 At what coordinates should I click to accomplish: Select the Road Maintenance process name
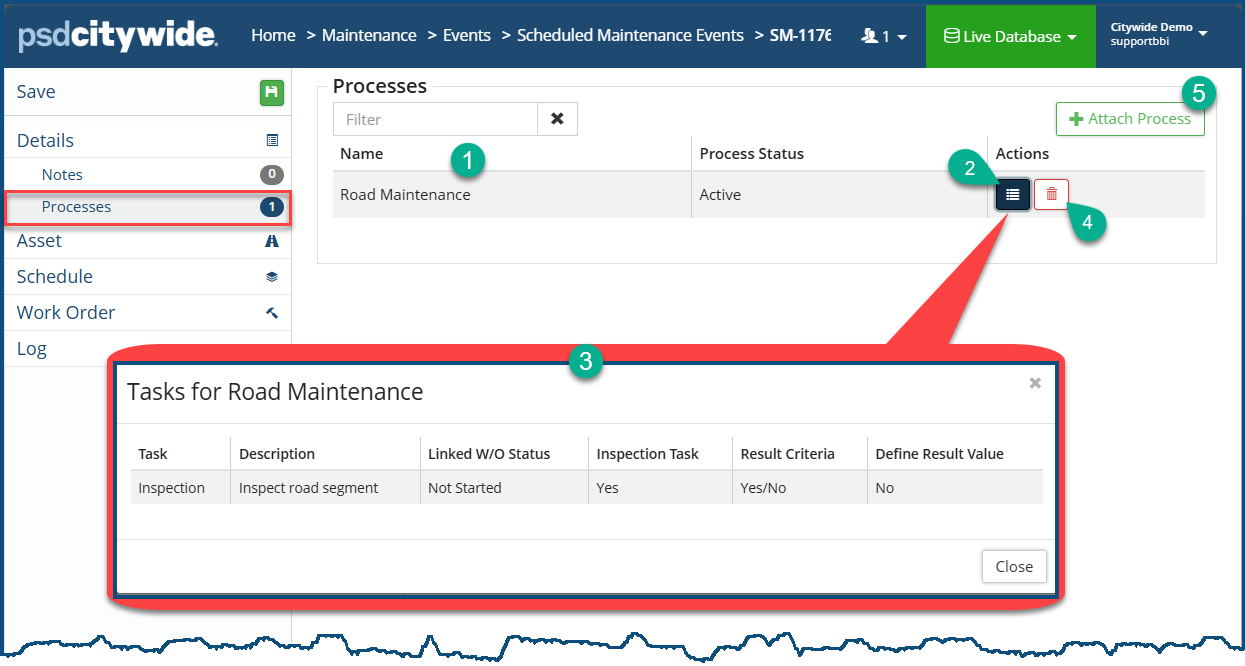click(405, 194)
